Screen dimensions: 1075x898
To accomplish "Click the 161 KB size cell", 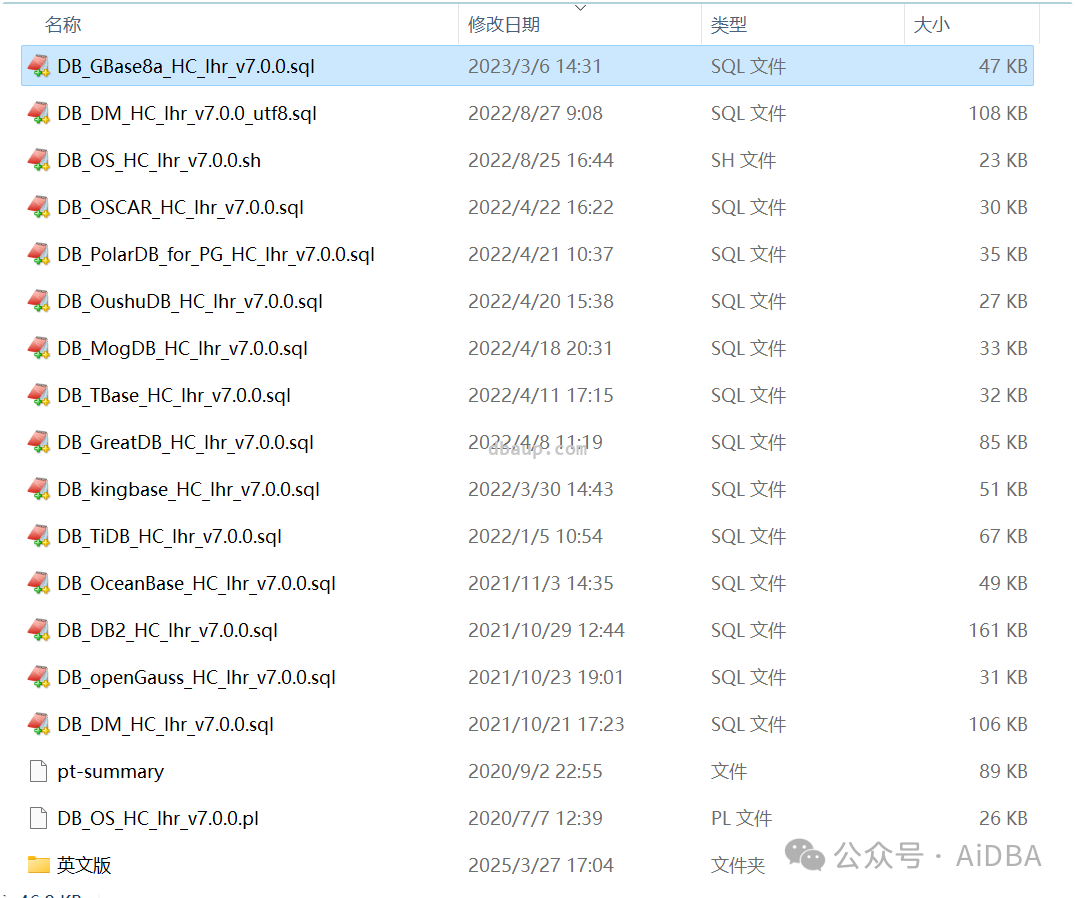I will click(998, 630).
